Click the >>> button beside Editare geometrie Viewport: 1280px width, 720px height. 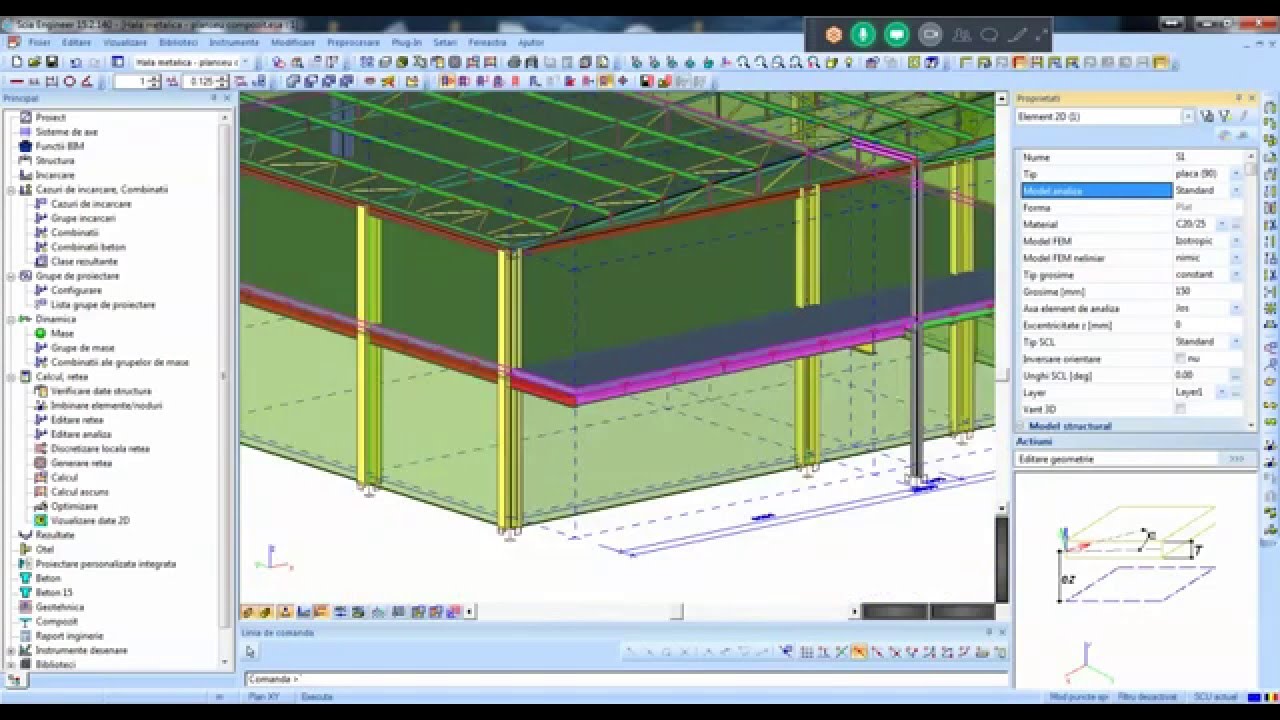click(x=1236, y=459)
